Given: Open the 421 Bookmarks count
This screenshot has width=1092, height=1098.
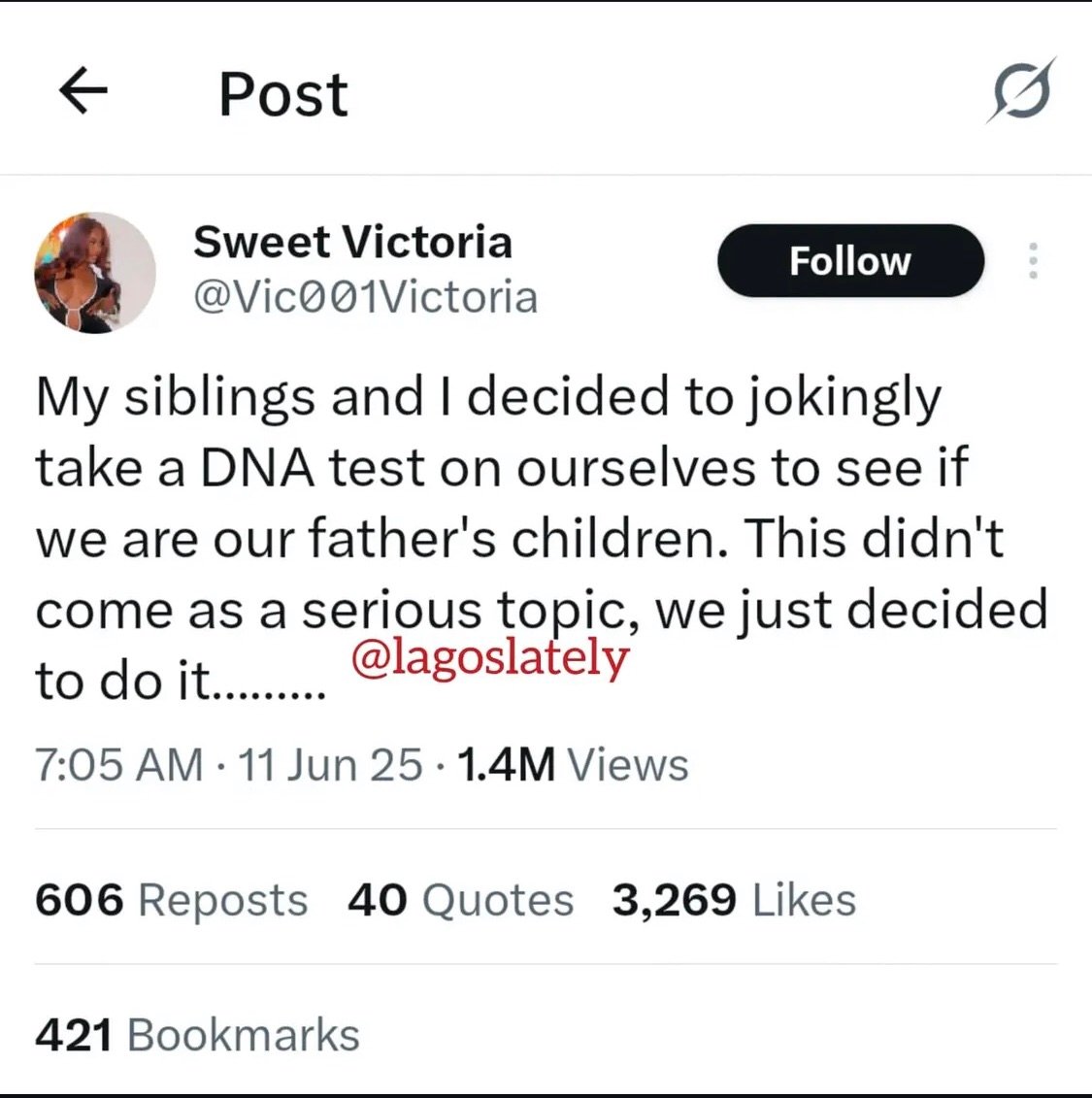Looking at the screenshot, I should [197, 1035].
